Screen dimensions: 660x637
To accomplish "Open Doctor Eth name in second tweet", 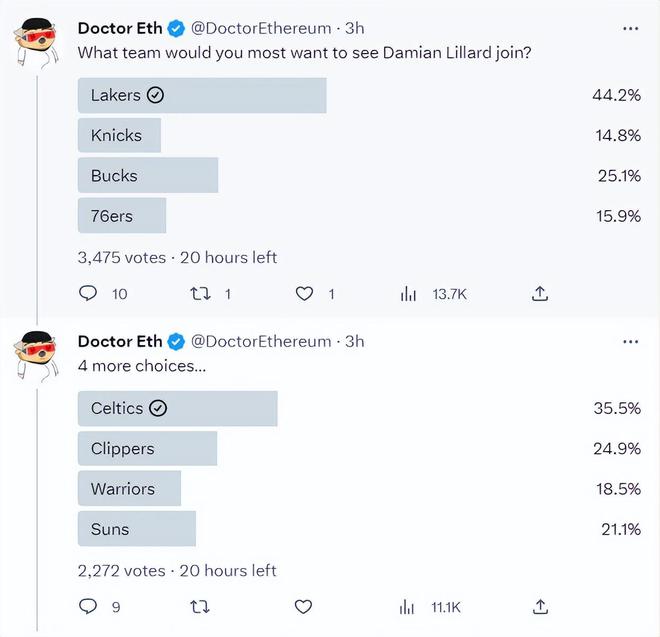I will [120, 341].
